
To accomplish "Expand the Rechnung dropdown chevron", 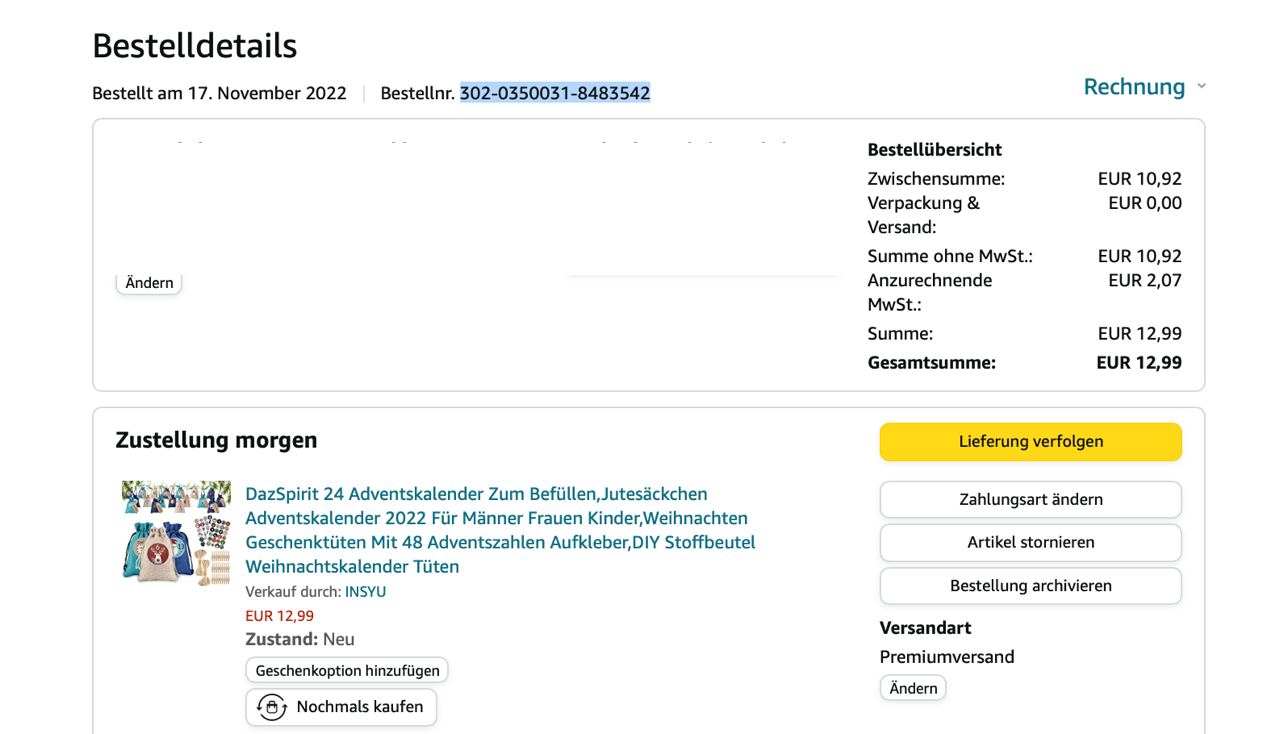I will coord(1201,86).
